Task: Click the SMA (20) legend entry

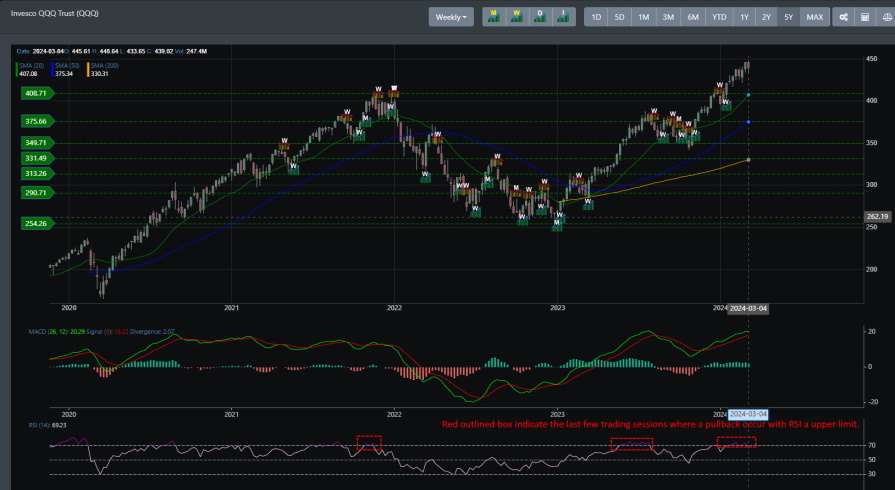Action: 30,70
